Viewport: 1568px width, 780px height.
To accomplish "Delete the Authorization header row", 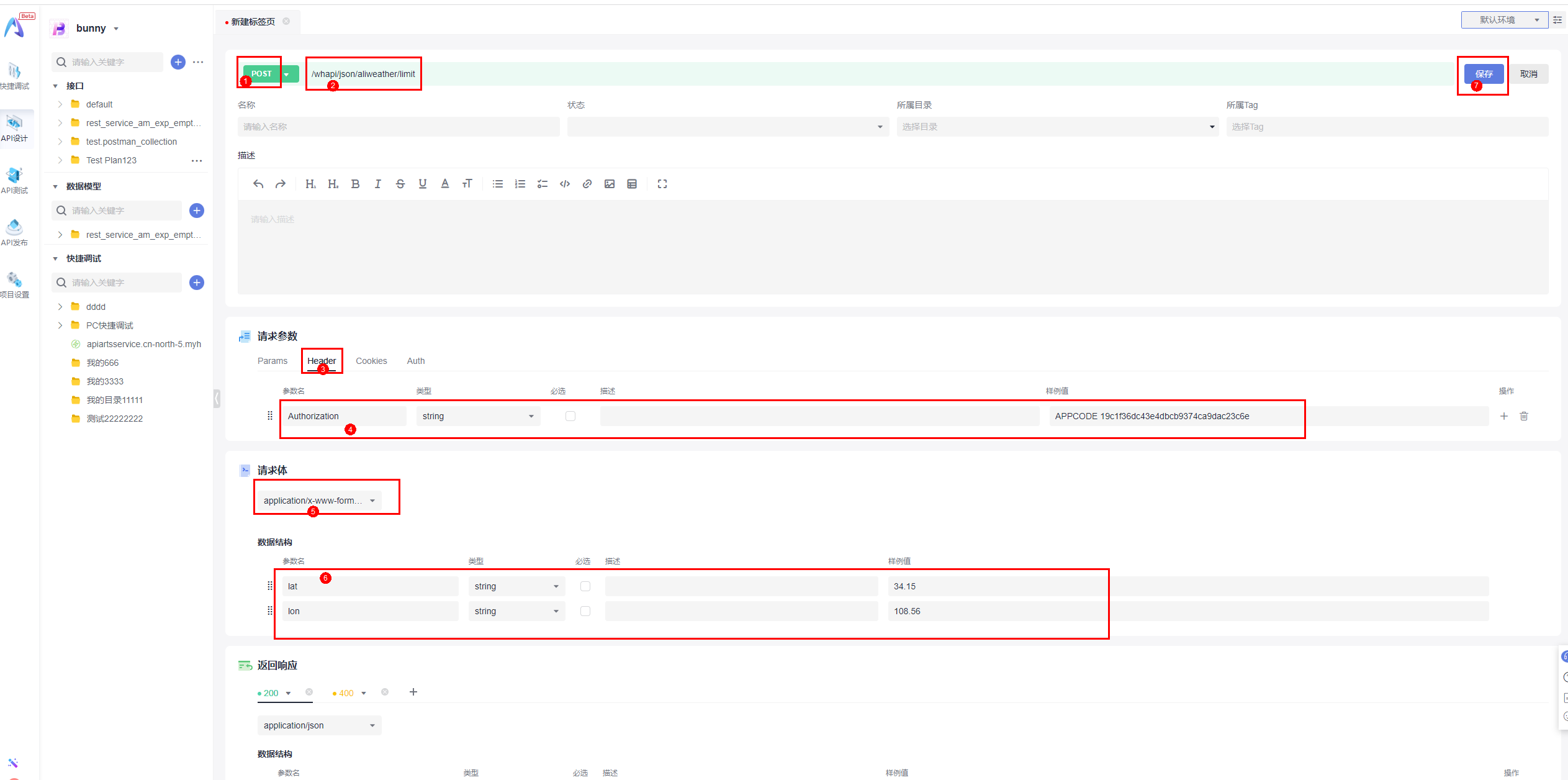I will pyautogui.click(x=1524, y=416).
